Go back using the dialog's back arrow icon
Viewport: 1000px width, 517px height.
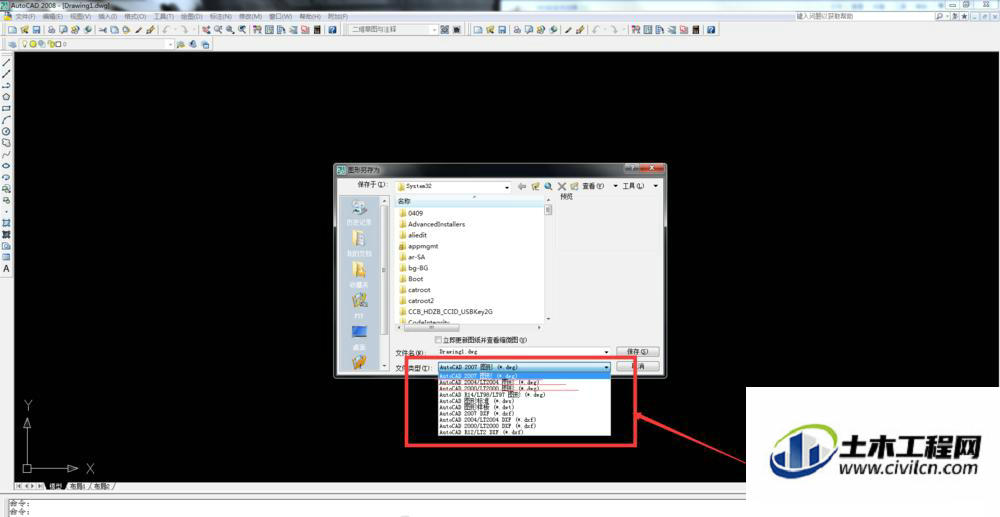pyautogui.click(x=521, y=186)
